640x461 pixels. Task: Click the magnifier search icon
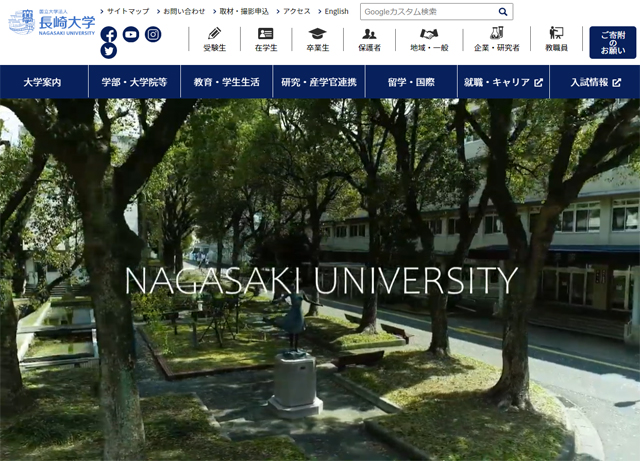(x=503, y=12)
